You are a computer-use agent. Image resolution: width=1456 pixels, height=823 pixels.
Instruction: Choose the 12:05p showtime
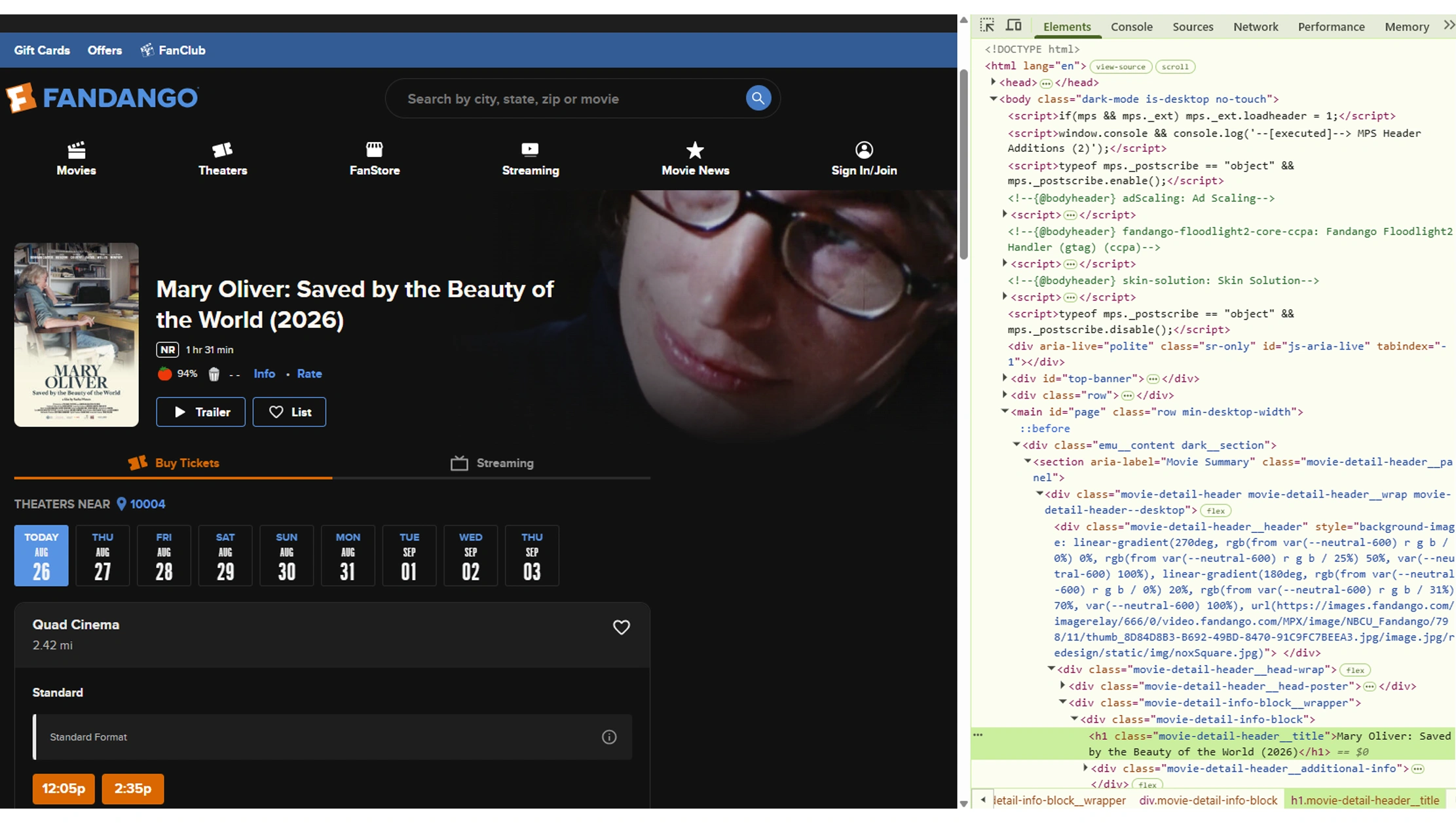point(64,788)
